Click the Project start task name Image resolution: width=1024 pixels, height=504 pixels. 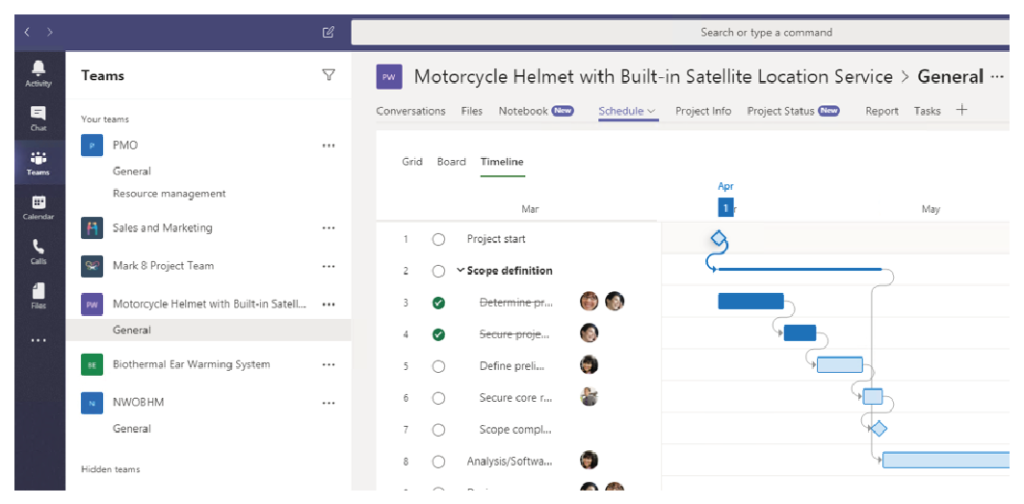[496, 240]
